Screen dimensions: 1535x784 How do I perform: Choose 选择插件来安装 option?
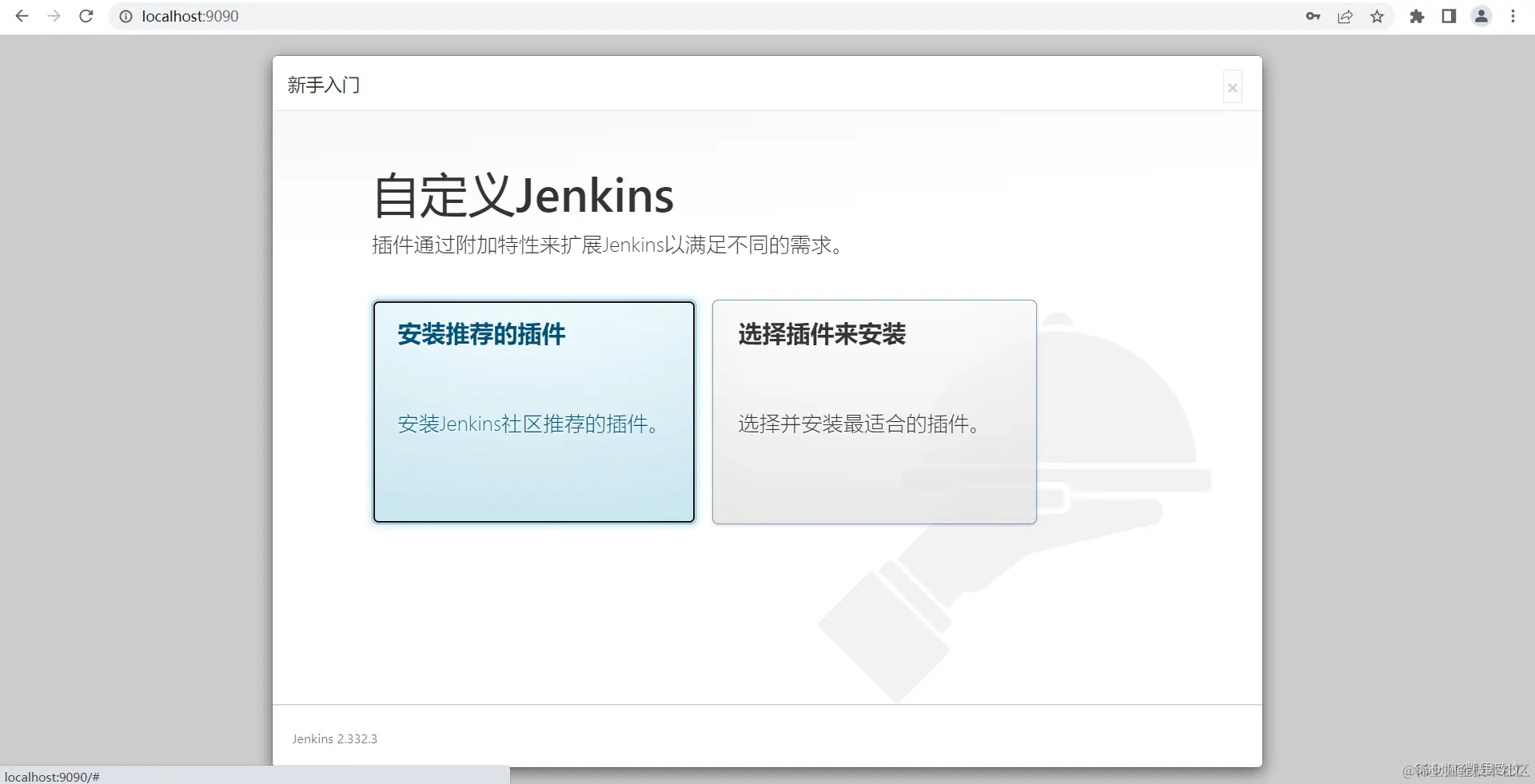[x=875, y=412]
